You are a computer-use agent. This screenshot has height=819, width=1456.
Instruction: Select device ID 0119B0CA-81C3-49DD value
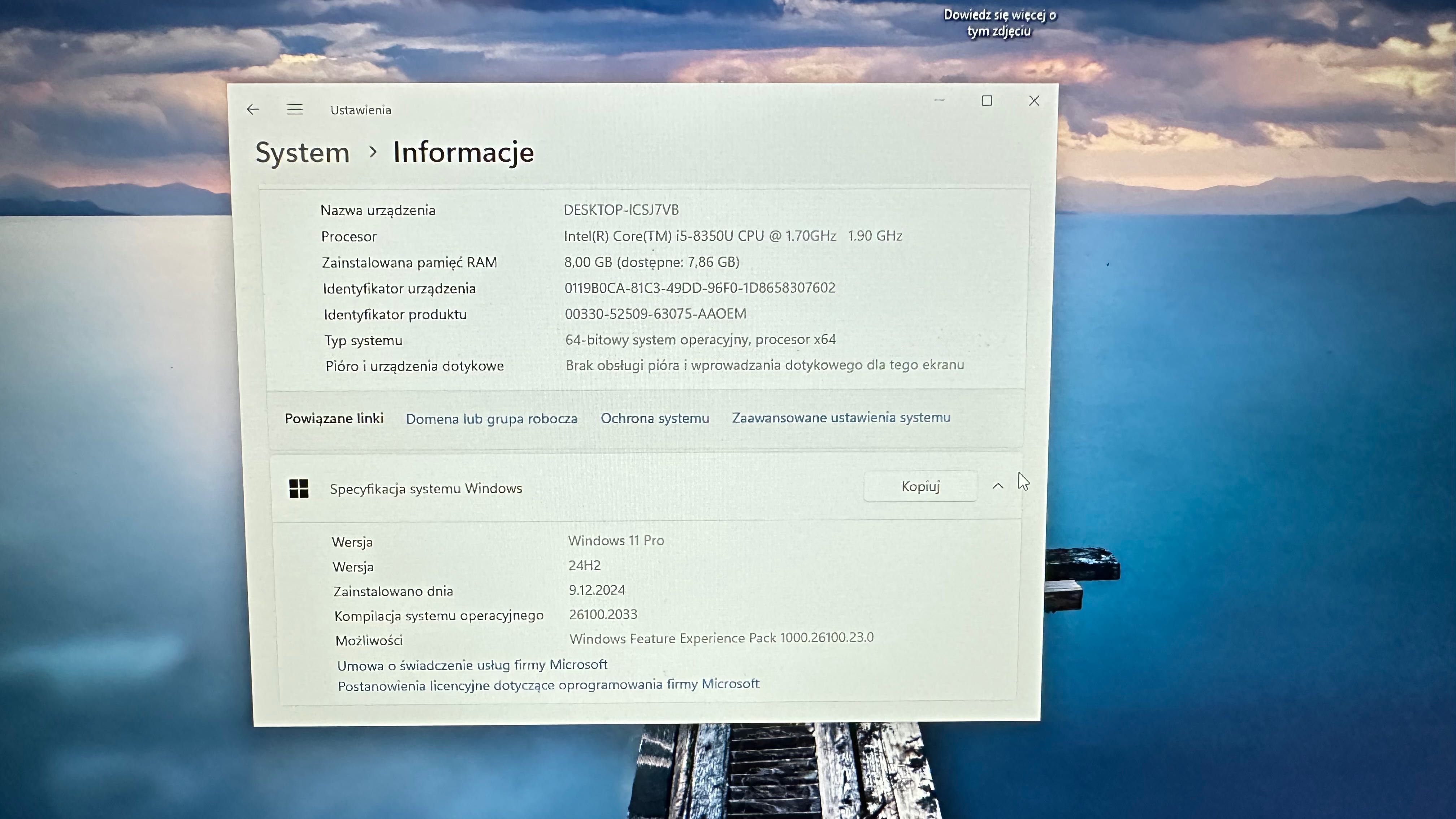700,288
